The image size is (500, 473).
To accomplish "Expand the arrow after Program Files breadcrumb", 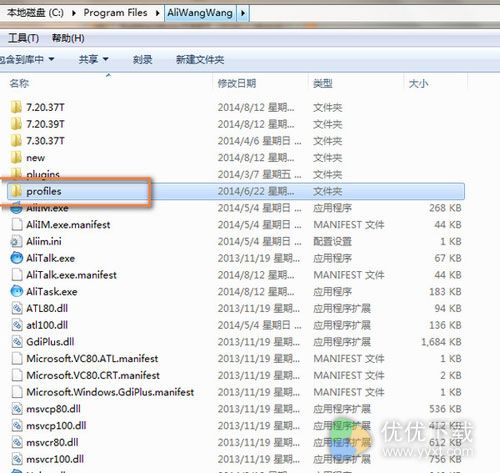I will click(x=157, y=13).
